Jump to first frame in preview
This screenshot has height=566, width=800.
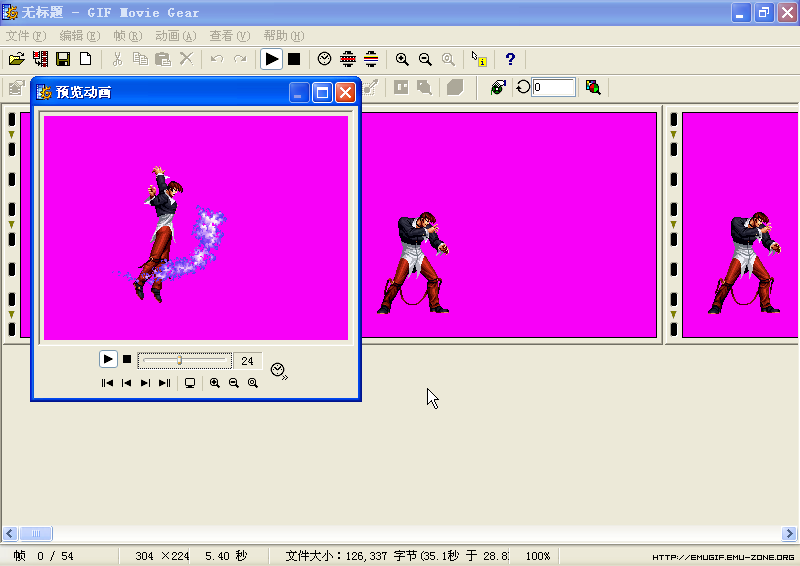[107, 383]
